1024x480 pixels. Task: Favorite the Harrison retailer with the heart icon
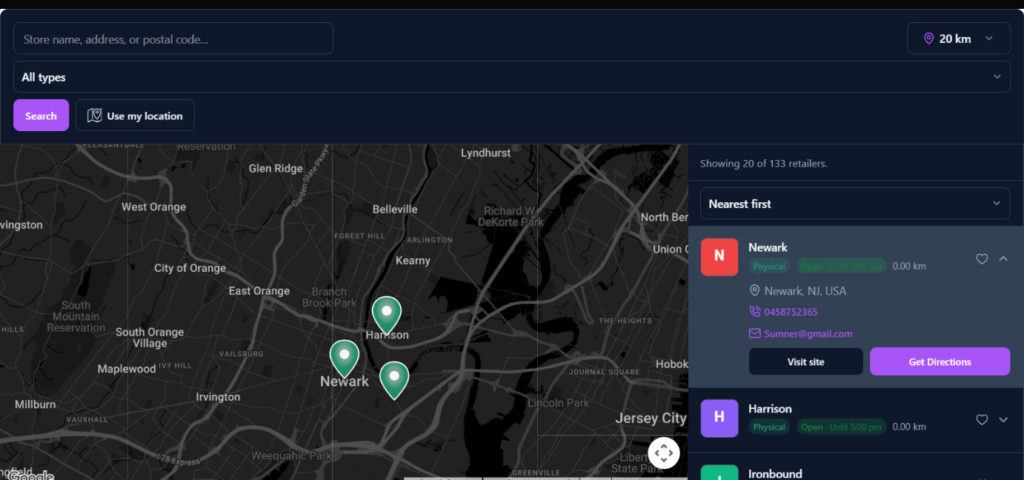pyautogui.click(x=982, y=420)
